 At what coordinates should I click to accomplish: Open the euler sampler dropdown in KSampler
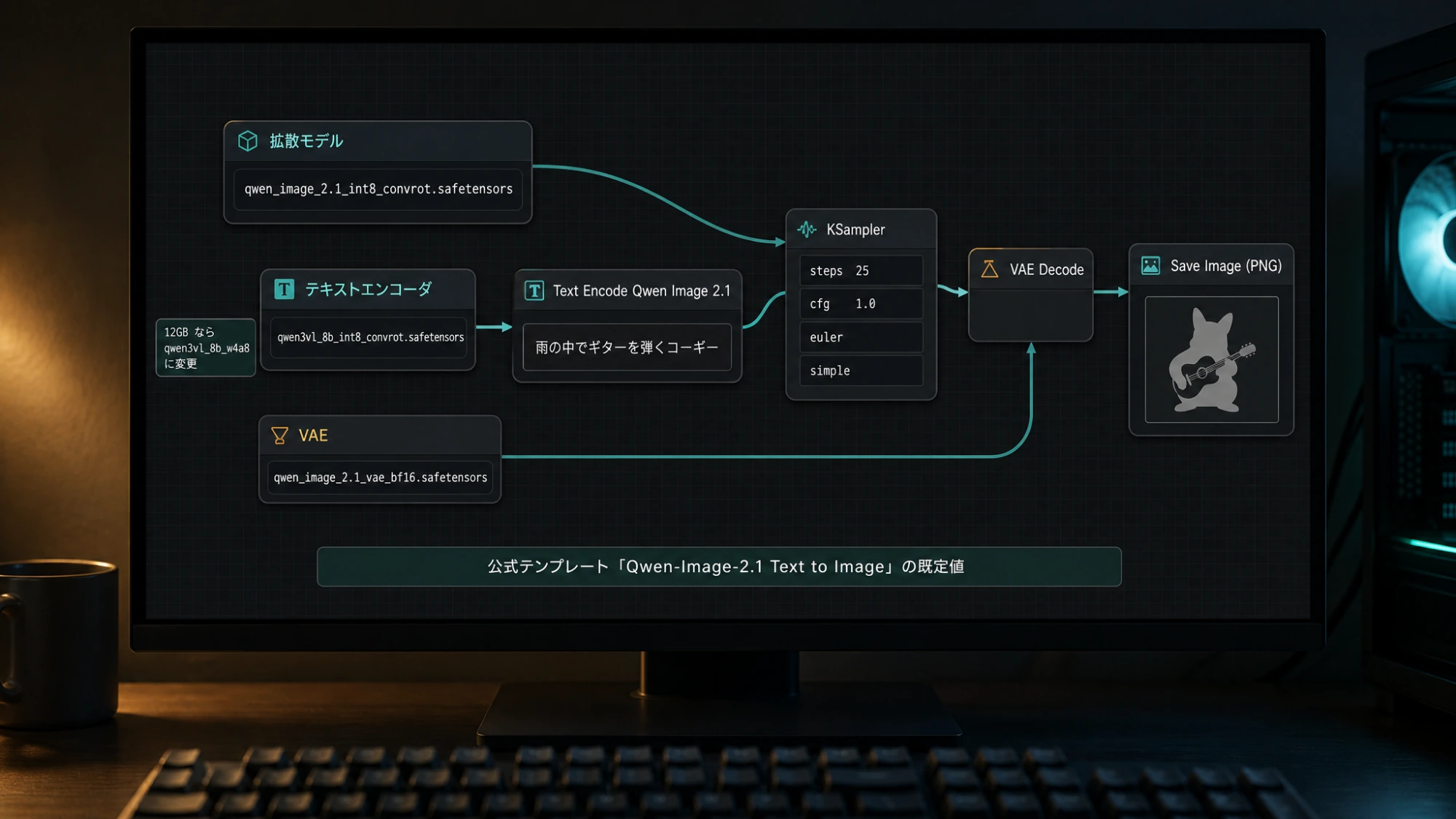(x=861, y=337)
